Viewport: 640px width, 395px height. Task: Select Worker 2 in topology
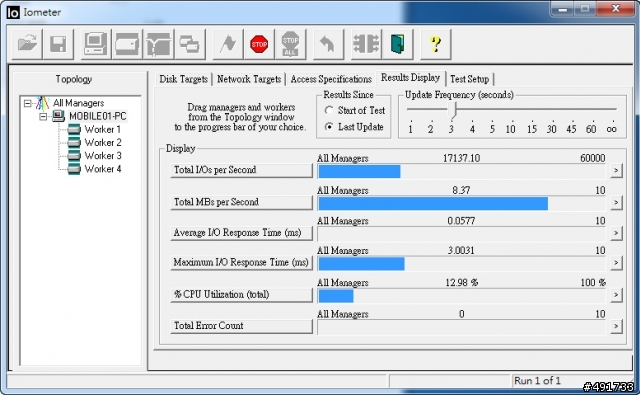click(102, 143)
